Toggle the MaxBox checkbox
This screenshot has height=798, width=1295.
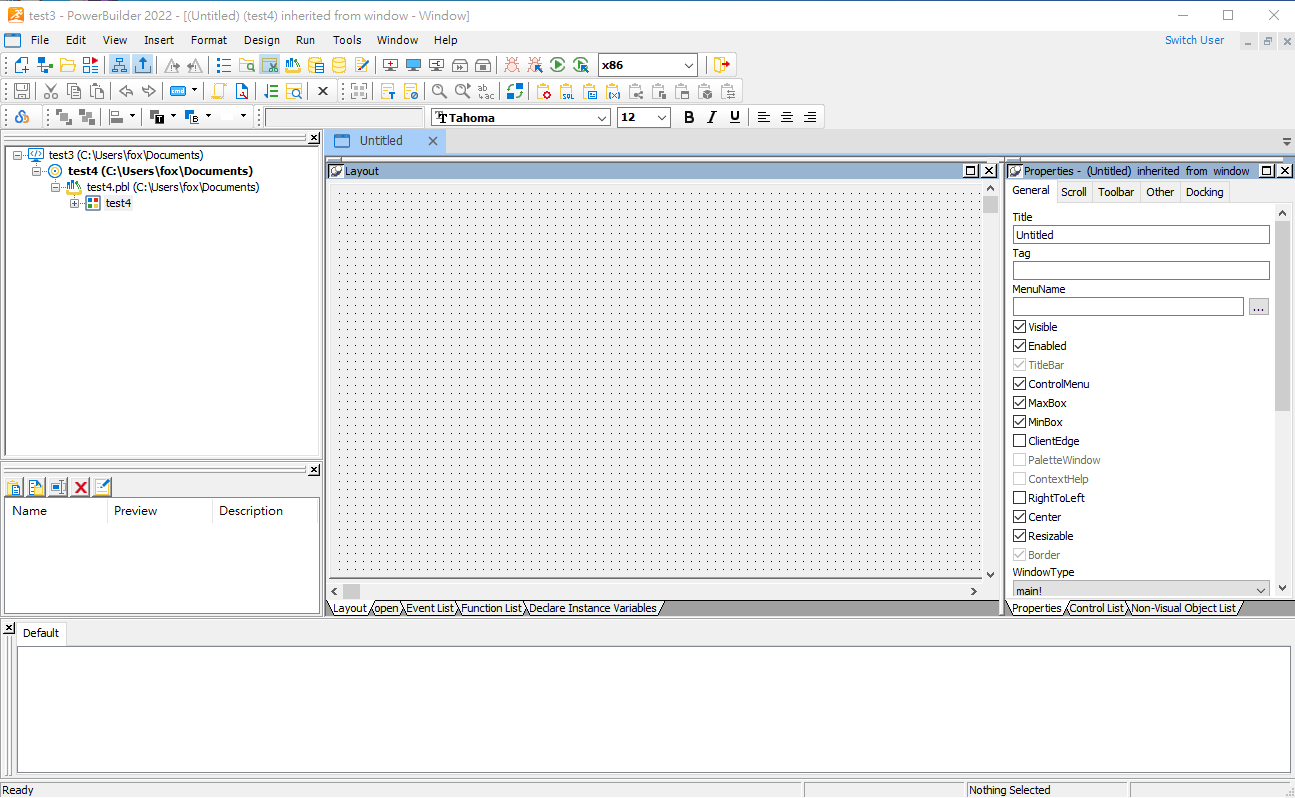[1019, 403]
